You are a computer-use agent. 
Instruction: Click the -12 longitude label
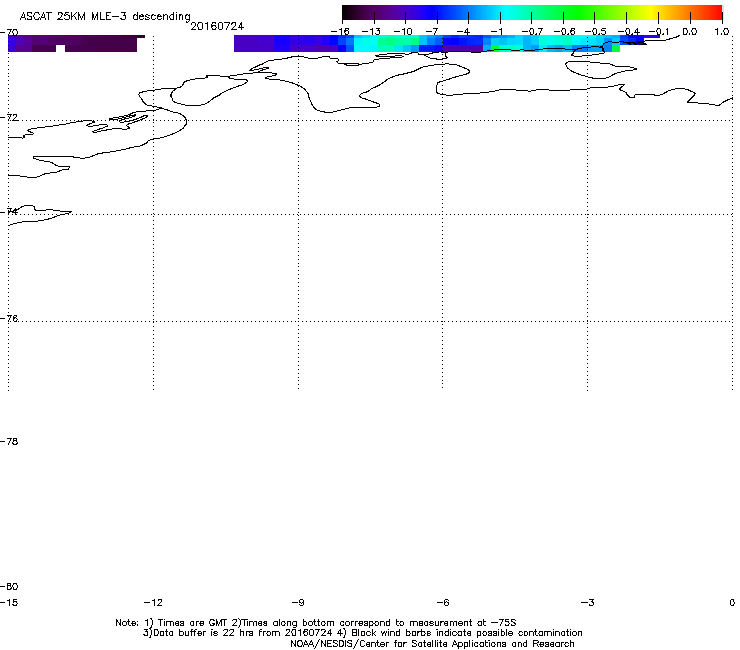coord(153,603)
